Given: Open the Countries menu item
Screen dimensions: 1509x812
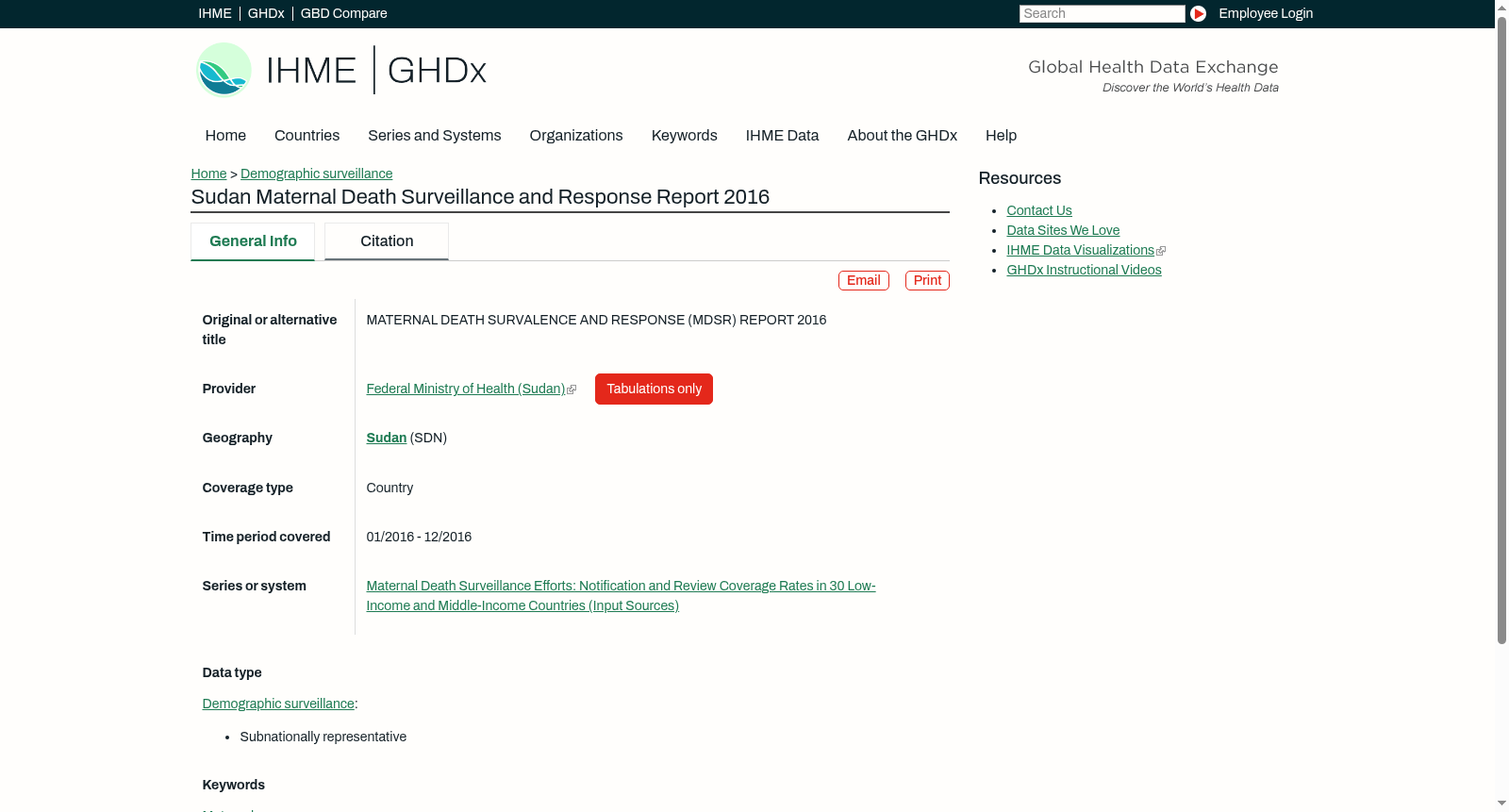Looking at the screenshot, I should [x=307, y=135].
